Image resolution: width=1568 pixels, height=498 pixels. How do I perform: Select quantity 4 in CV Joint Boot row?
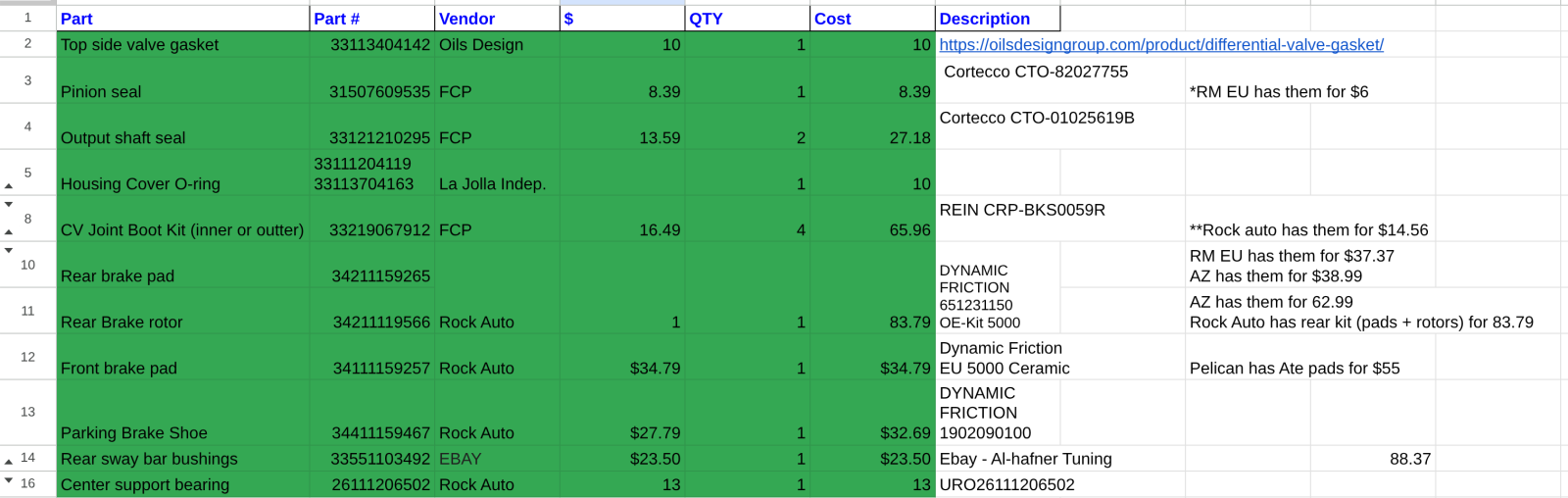[x=748, y=219]
